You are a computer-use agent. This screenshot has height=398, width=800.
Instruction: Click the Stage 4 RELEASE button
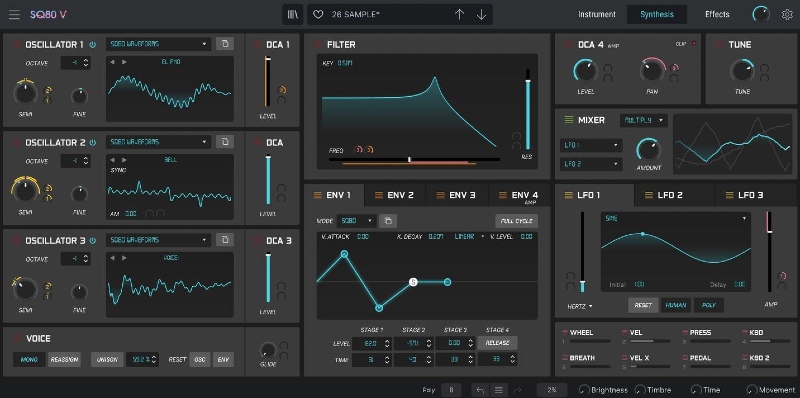point(497,343)
